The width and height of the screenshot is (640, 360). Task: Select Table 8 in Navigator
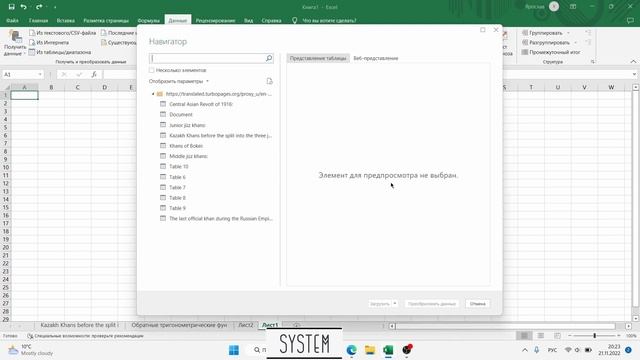pos(173,198)
